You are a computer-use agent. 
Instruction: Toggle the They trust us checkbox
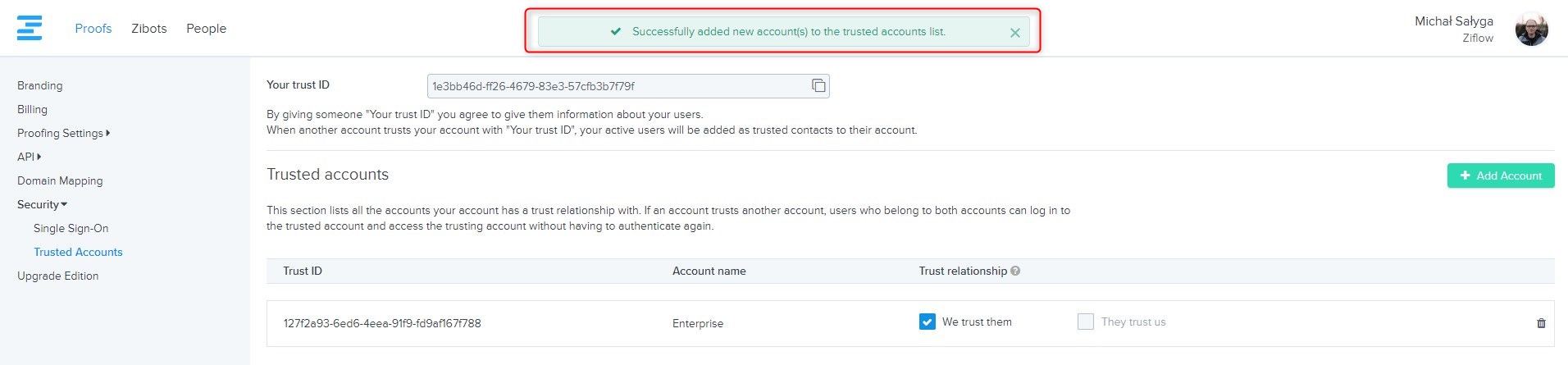click(x=1086, y=322)
